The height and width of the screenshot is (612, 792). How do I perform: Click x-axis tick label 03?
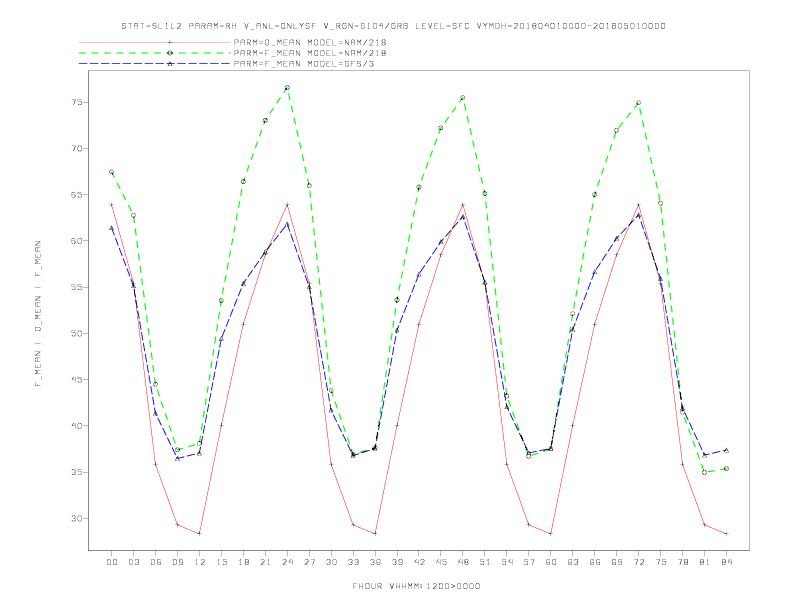(133, 562)
